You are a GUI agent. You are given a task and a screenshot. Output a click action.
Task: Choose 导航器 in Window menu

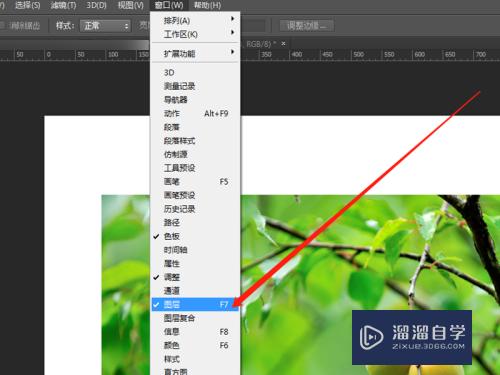pyautogui.click(x=195, y=100)
